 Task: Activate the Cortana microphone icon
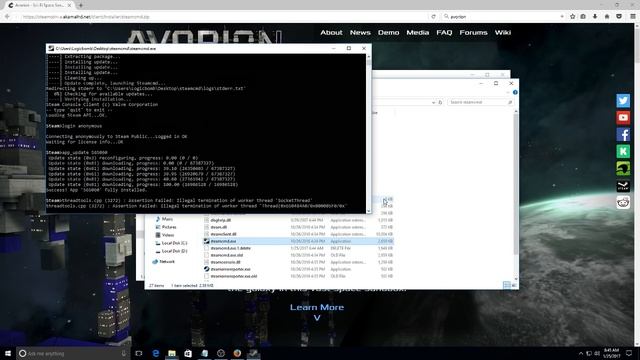[x=124, y=353]
